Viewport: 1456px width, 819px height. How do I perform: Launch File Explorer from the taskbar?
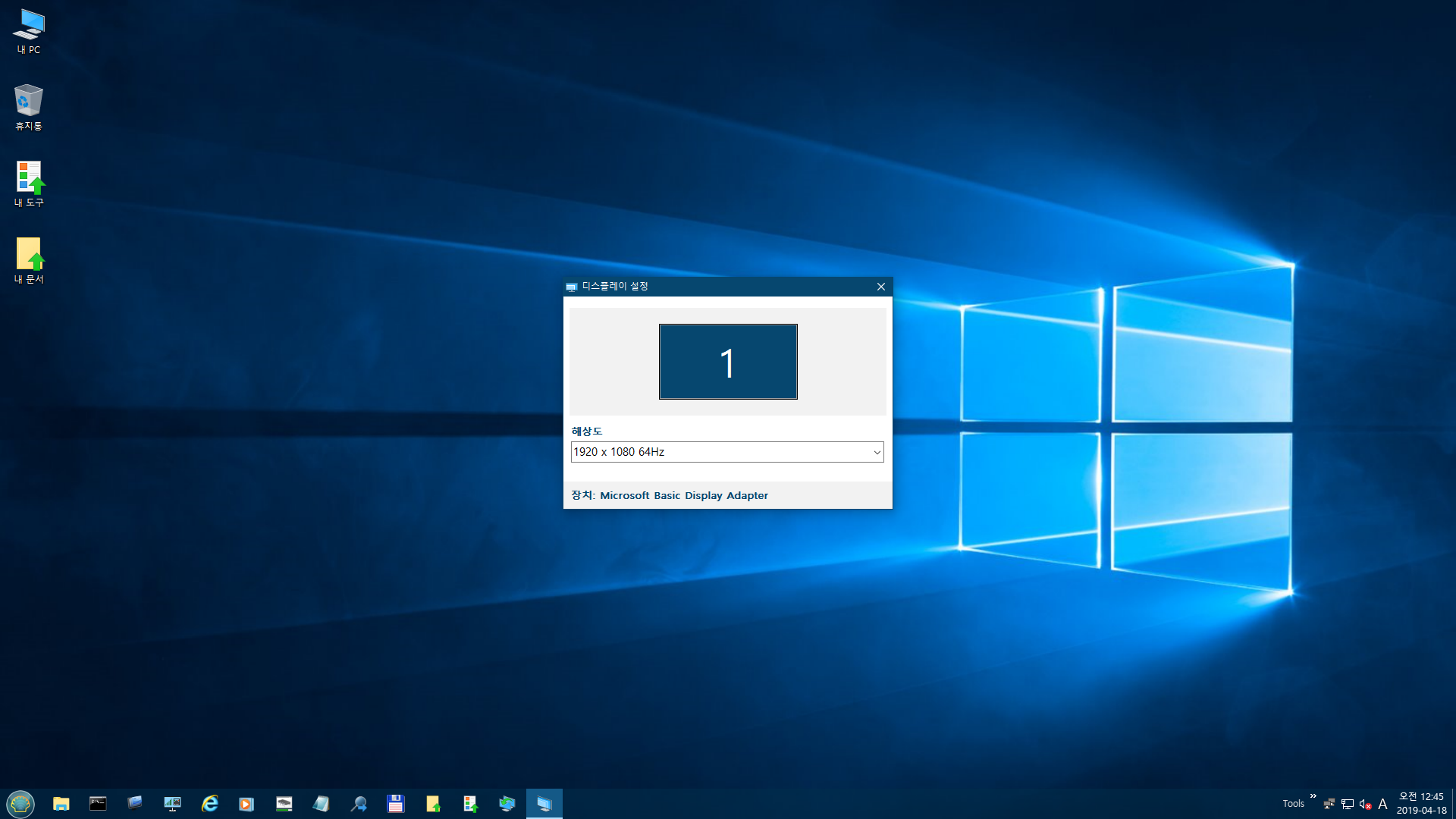point(61,804)
